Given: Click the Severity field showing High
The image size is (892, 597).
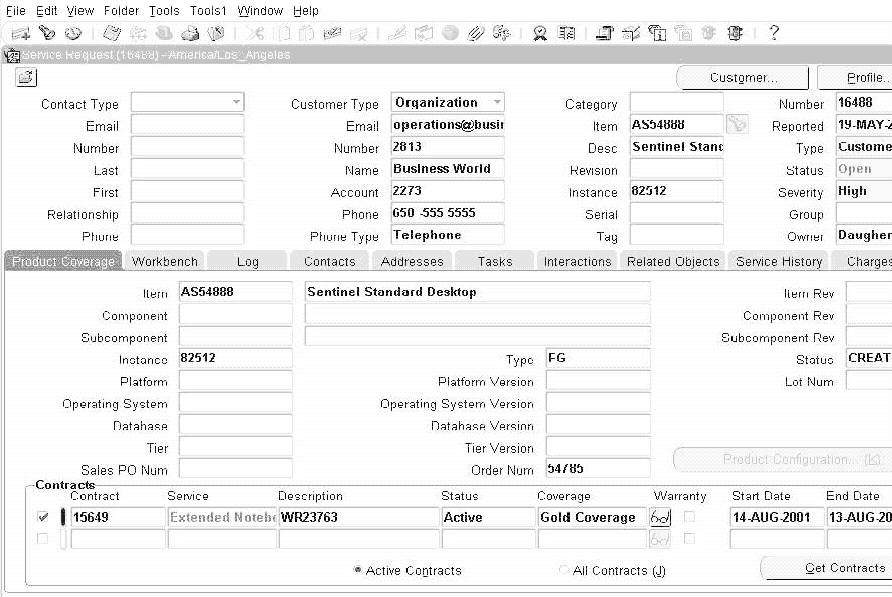Looking at the screenshot, I should pyautogui.click(x=864, y=191).
